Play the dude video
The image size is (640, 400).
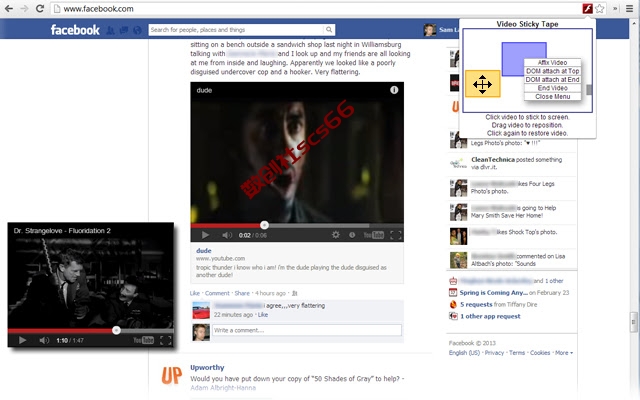click(x=205, y=235)
